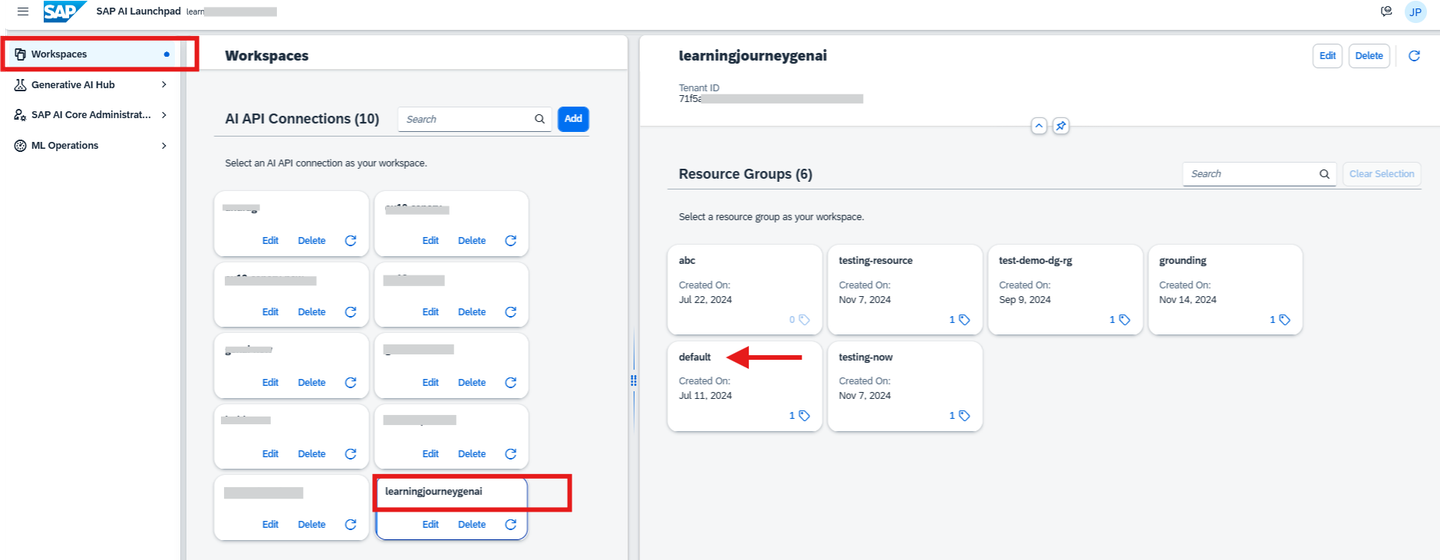Image resolution: width=1440 pixels, height=560 pixels.
Task: Click the tag icon on abc card
Action: tap(803, 320)
